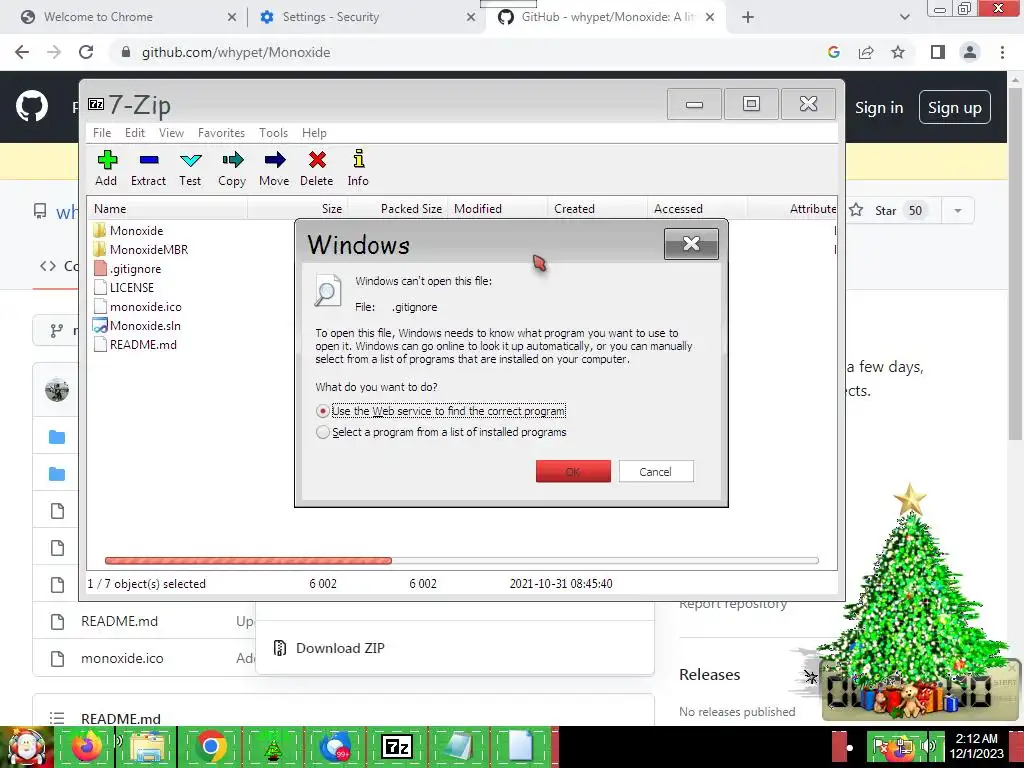Open the View menu in 7-Zip
Image resolution: width=1024 pixels, height=768 pixels.
click(x=171, y=133)
